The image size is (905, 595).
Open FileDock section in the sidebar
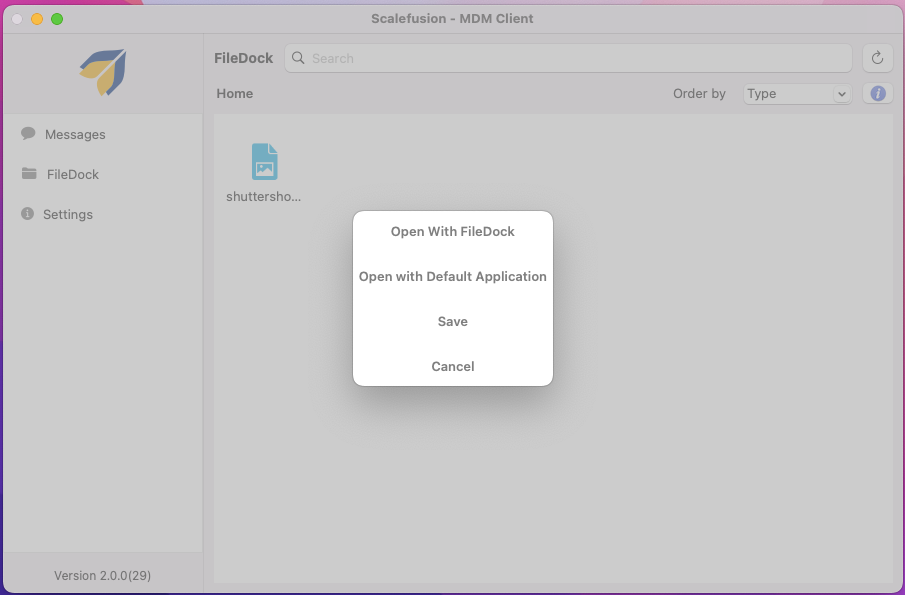click(x=73, y=174)
